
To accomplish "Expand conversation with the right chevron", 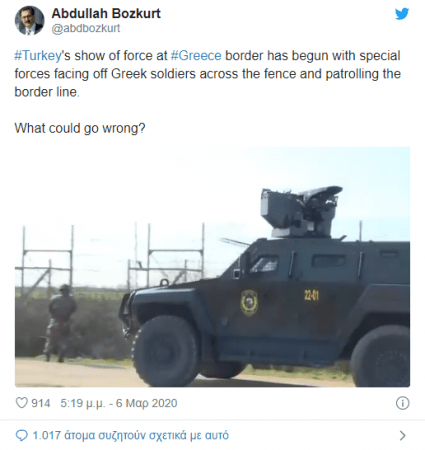I will tap(403, 435).
